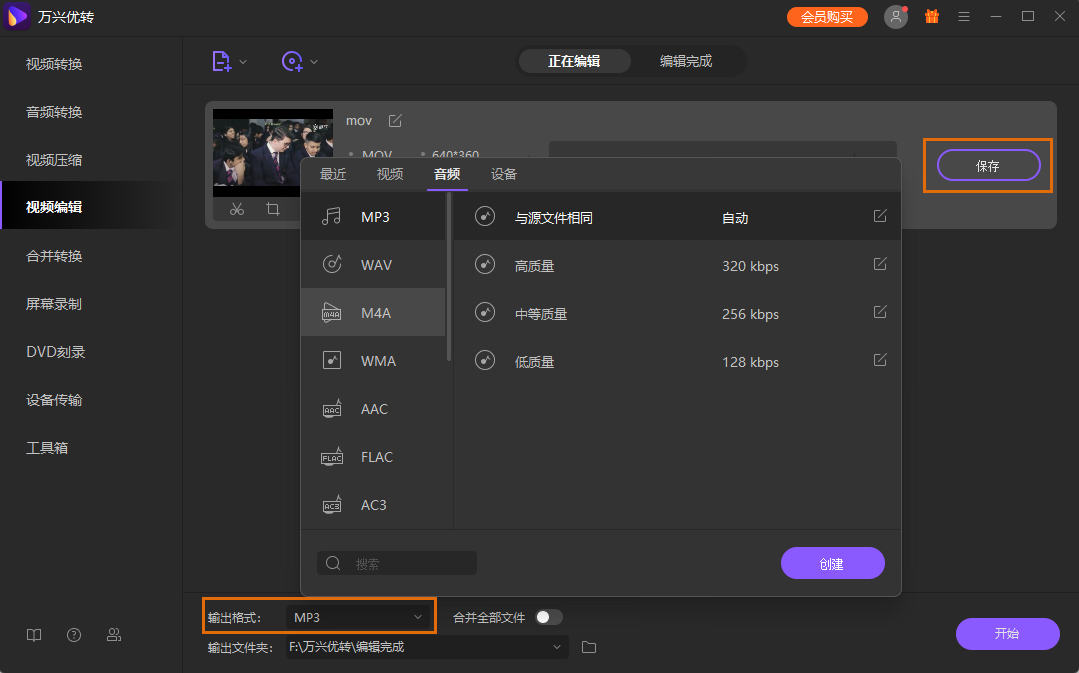Click the 保存 save button
1079x673 pixels.
[987, 166]
